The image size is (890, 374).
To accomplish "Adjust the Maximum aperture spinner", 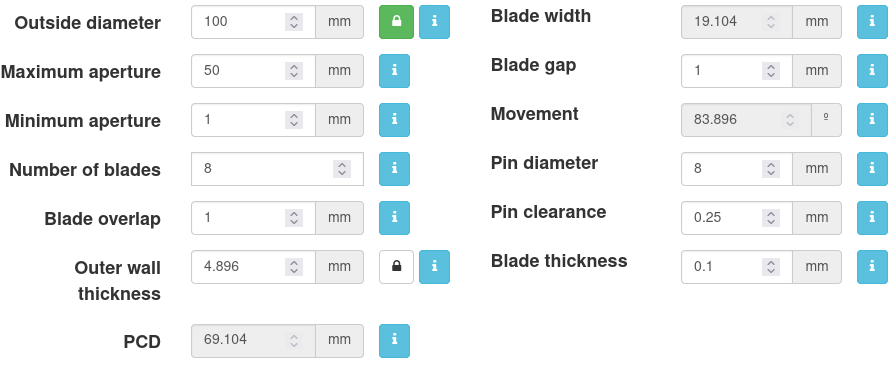I will click(x=293, y=71).
